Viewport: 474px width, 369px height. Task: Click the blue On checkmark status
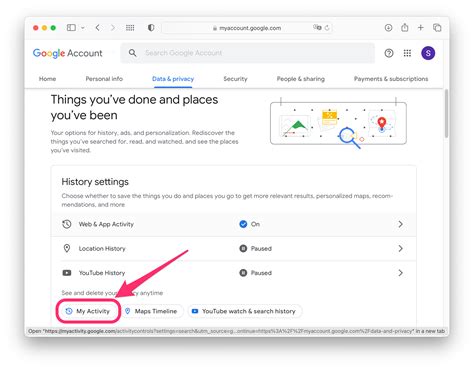pos(249,224)
